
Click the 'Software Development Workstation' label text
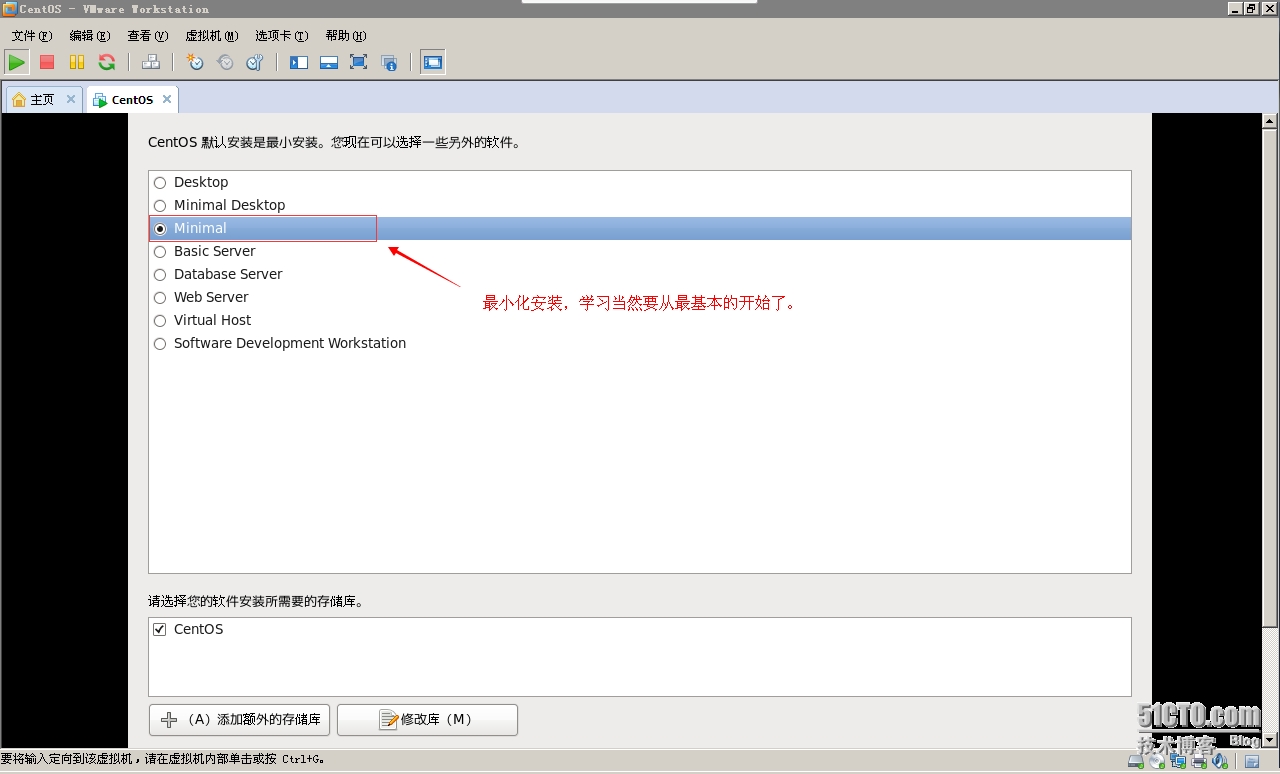[x=290, y=343]
